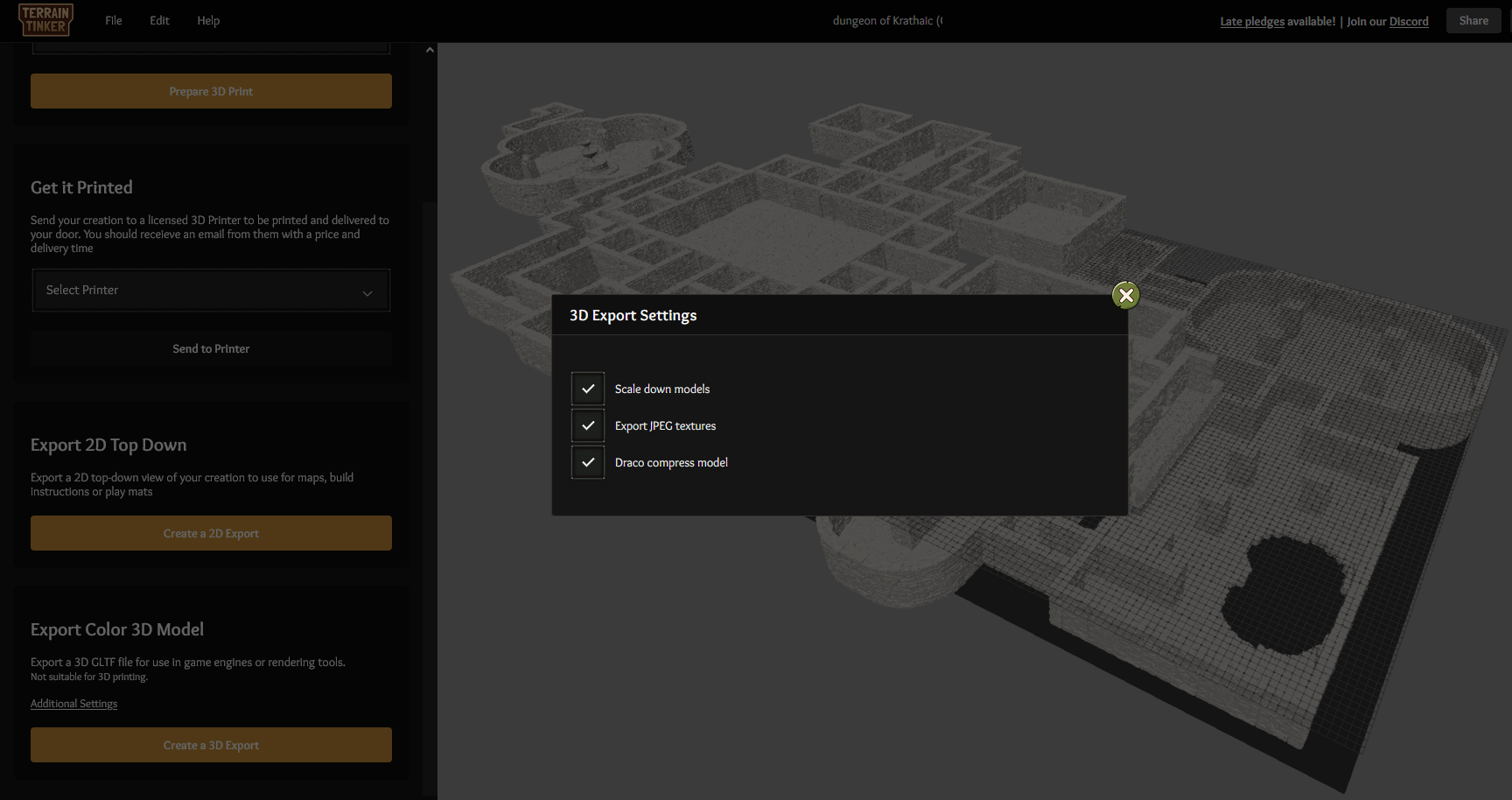1512x800 pixels.
Task: Open the Select Printer dropdown
Action: point(210,290)
